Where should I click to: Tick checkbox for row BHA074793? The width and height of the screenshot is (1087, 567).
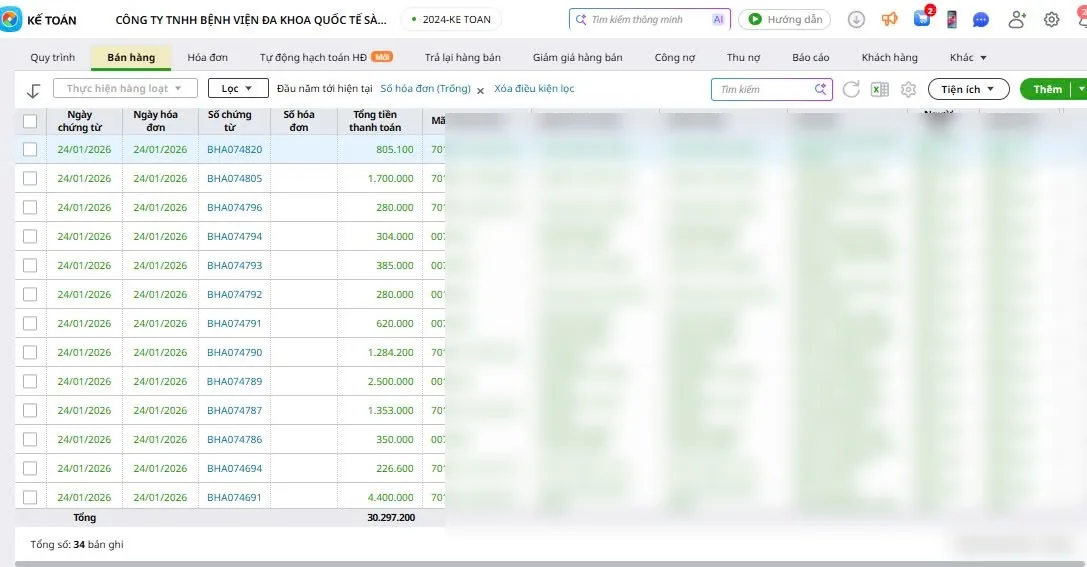tap(30, 265)
